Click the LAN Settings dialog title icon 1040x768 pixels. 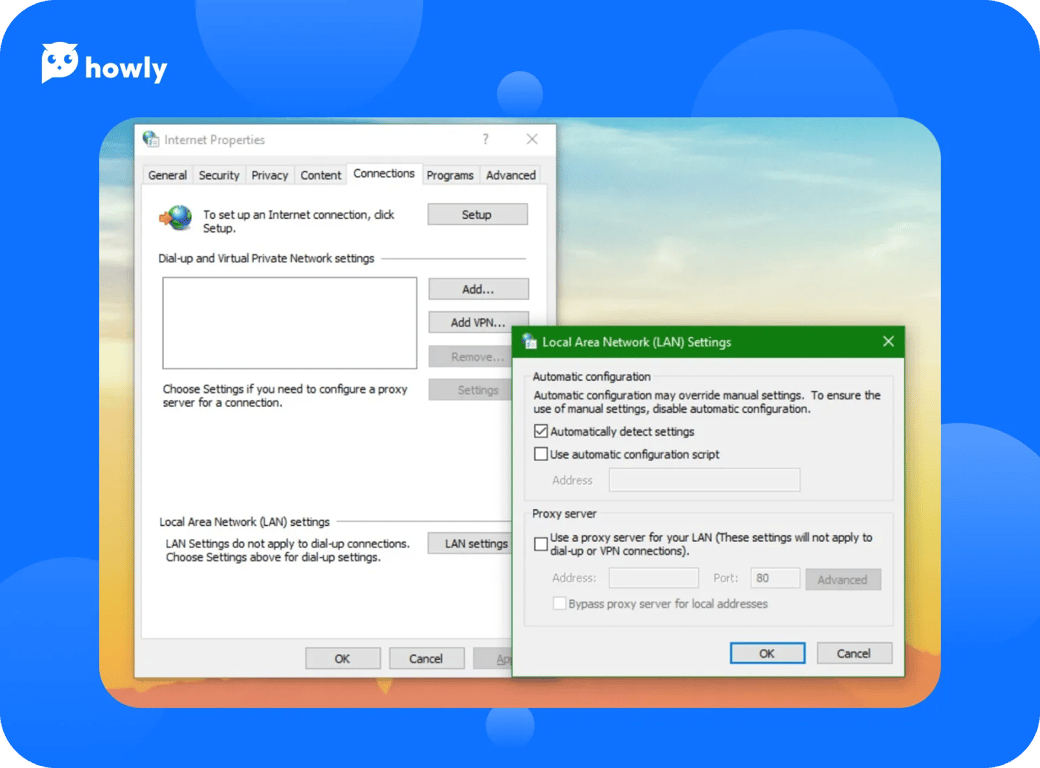pos(529,342)
